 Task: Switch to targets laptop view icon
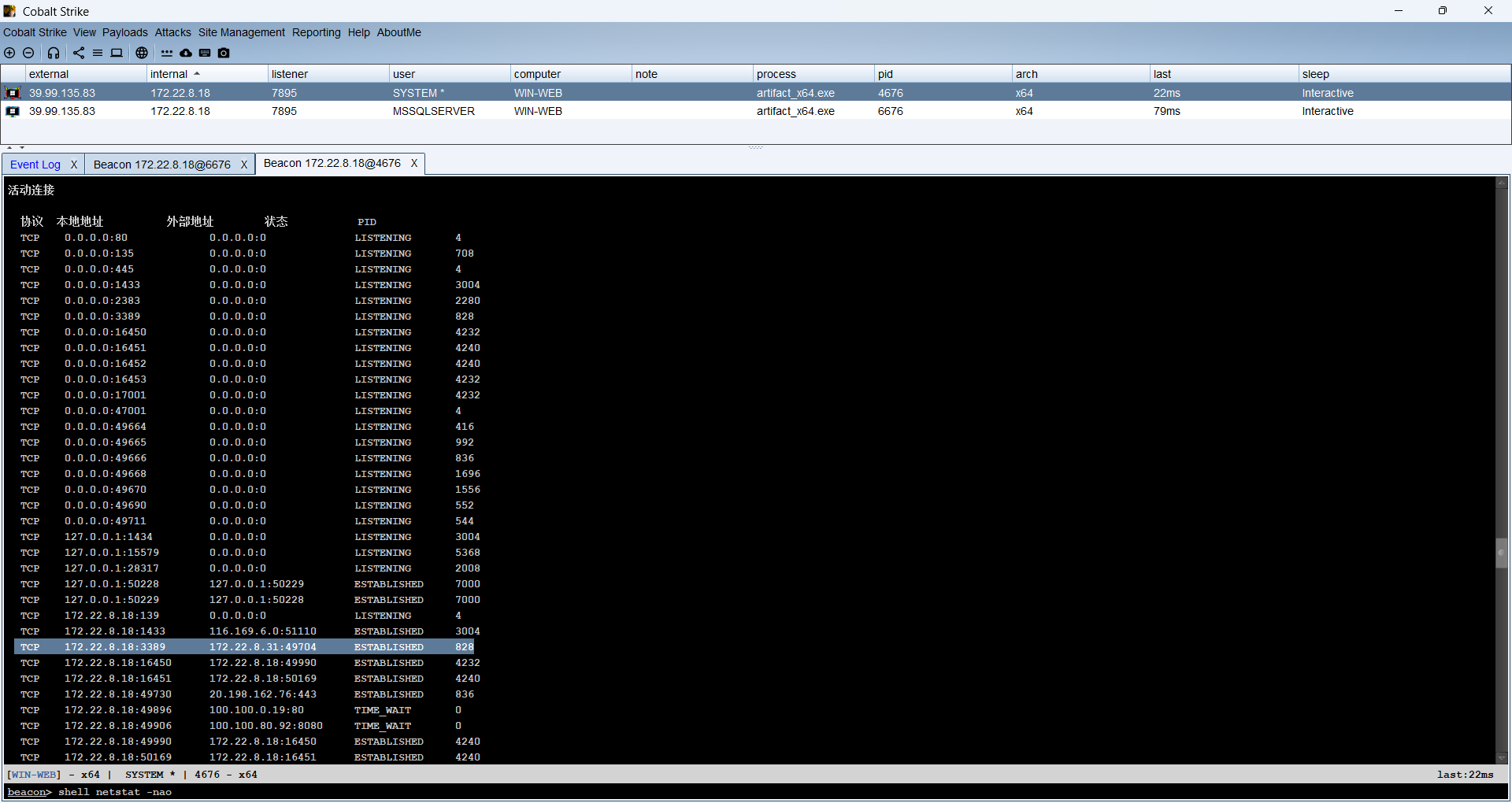pyautogui.click(x=117, y=53)
